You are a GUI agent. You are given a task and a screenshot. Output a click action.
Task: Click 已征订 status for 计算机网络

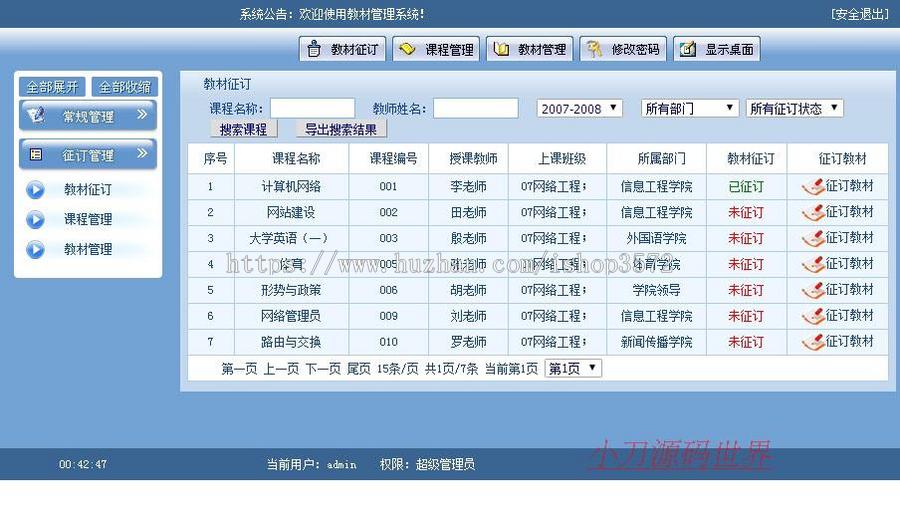pos(746,187)
